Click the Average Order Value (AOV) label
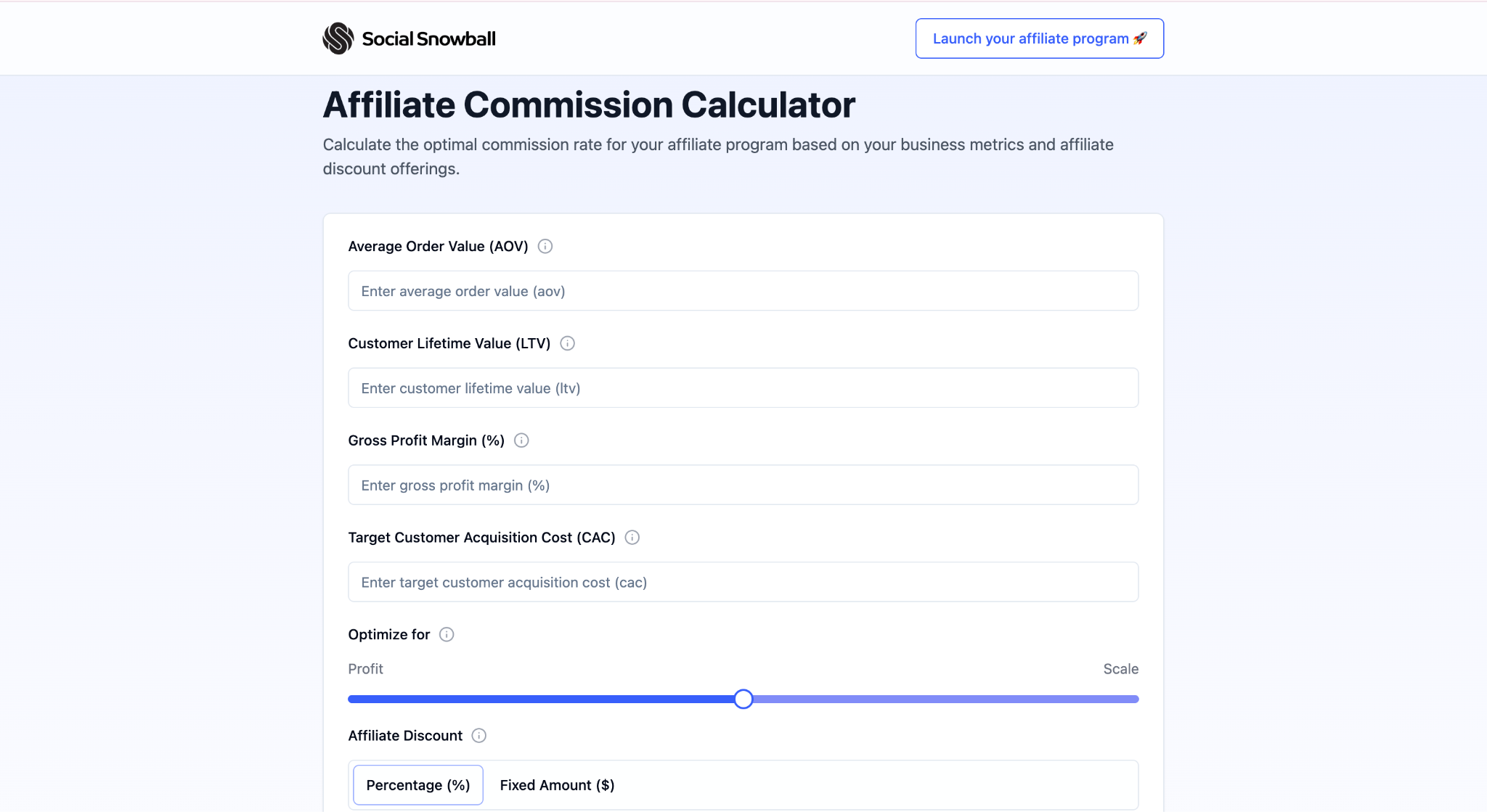Image resolution: width=1487 pixels, height=812 pixels. click(438, 247)
